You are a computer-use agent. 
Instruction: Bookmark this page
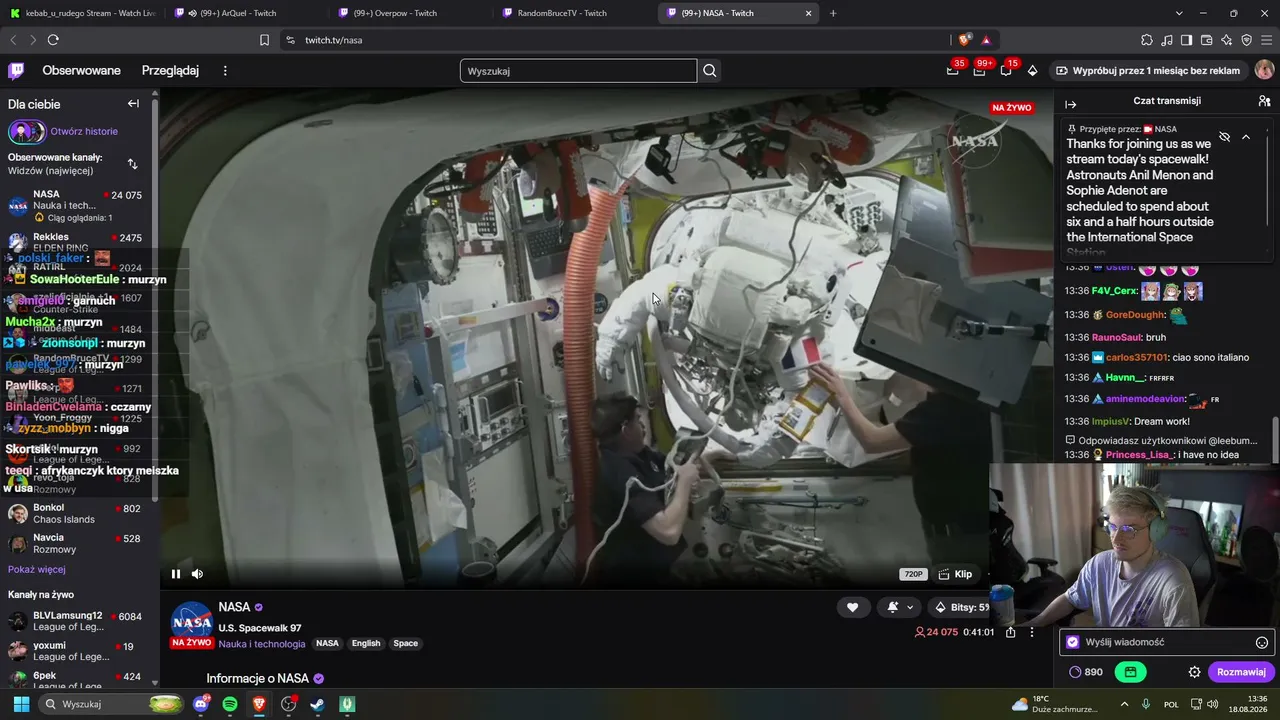pos(264,40)
